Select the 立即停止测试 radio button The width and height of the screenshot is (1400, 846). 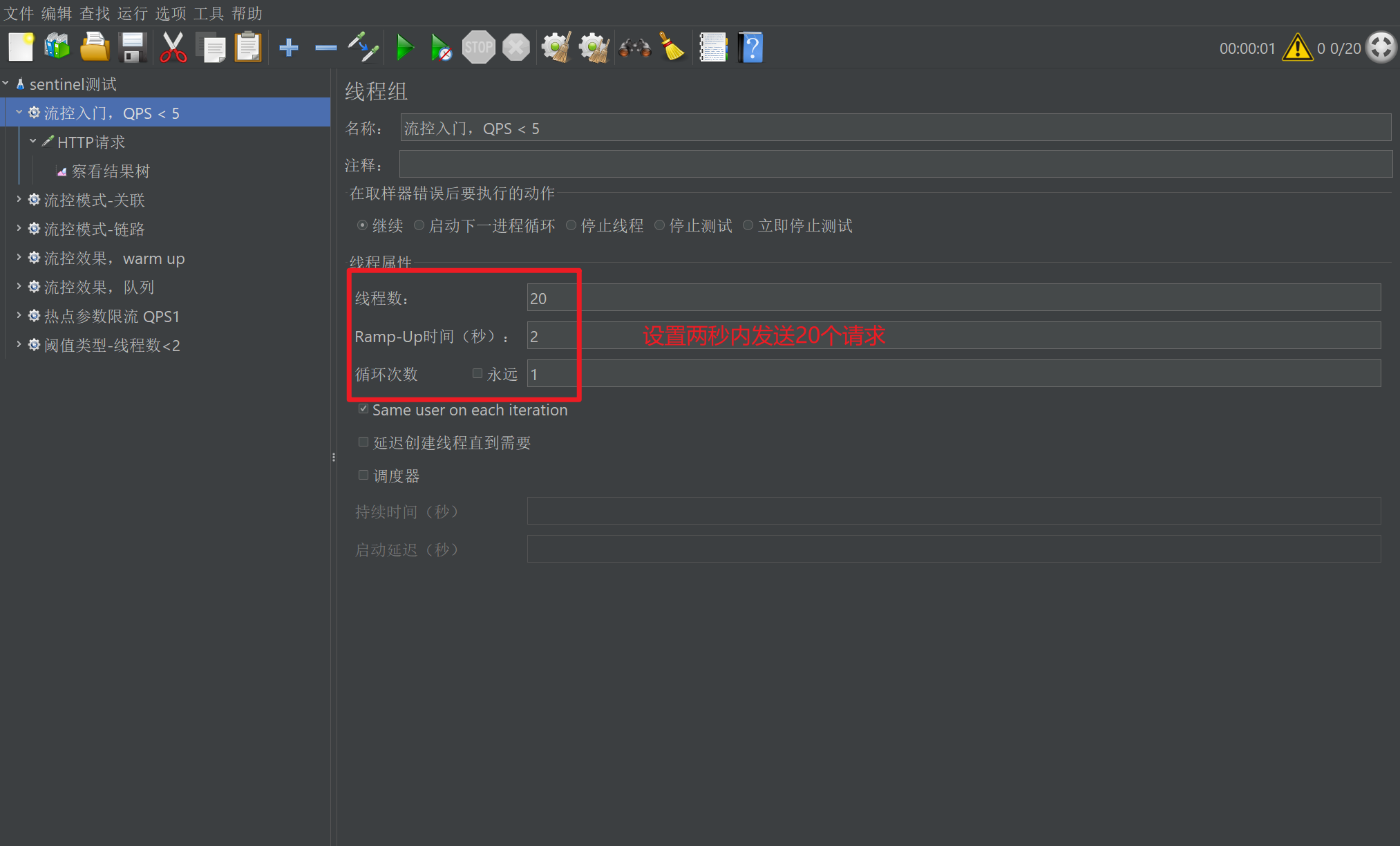[748, 225]
